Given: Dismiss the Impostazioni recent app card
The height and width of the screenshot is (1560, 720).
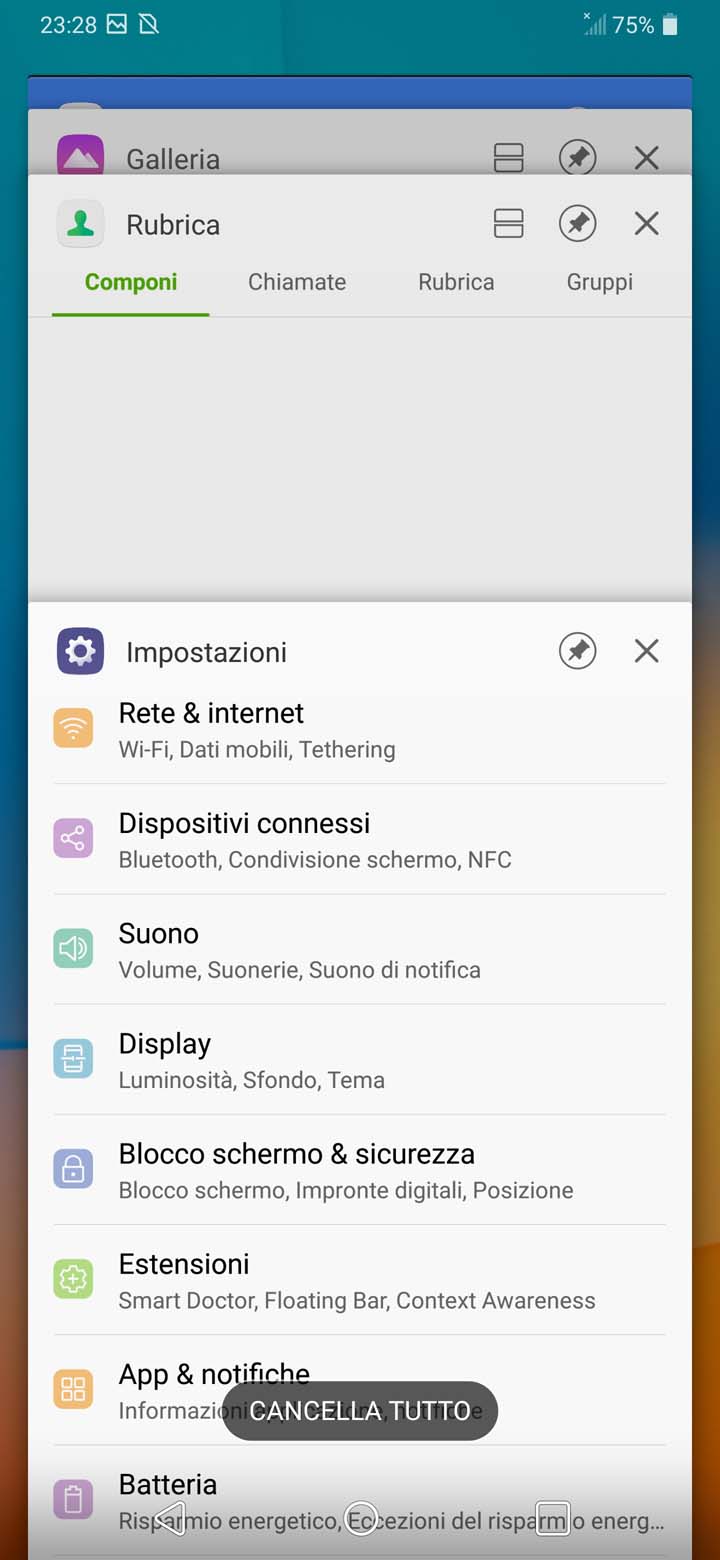Looking at the screenshot, I should point(647,651).
